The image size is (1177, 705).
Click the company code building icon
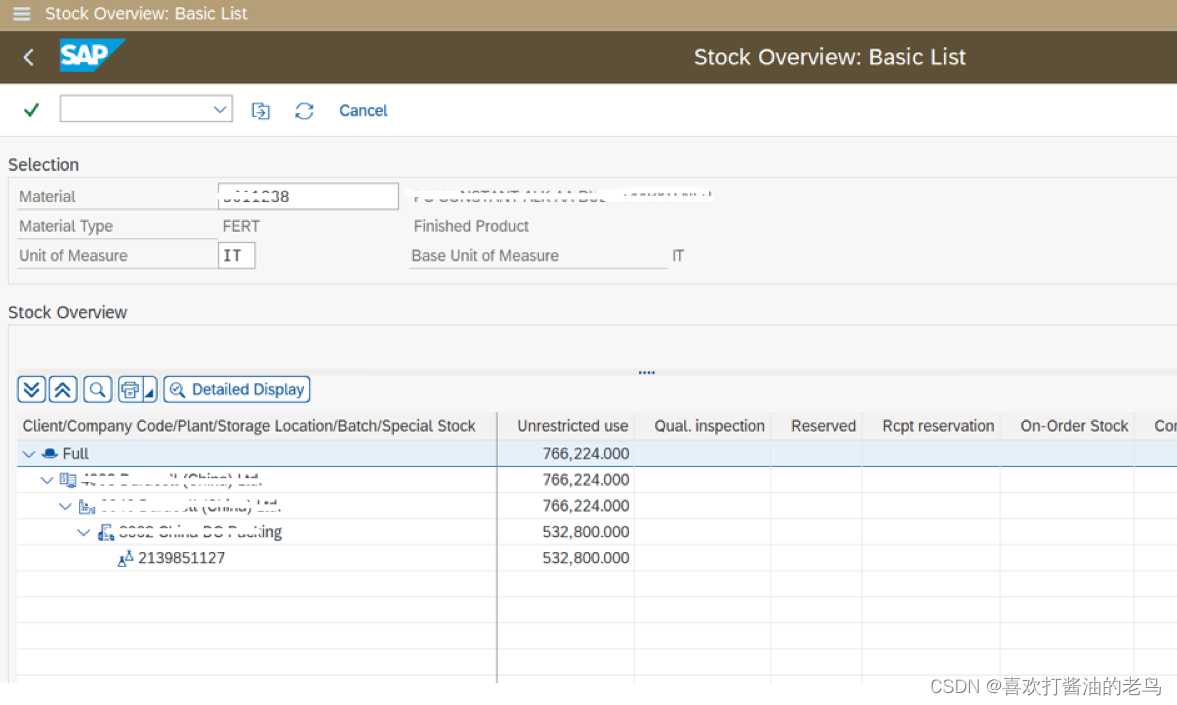68,480
